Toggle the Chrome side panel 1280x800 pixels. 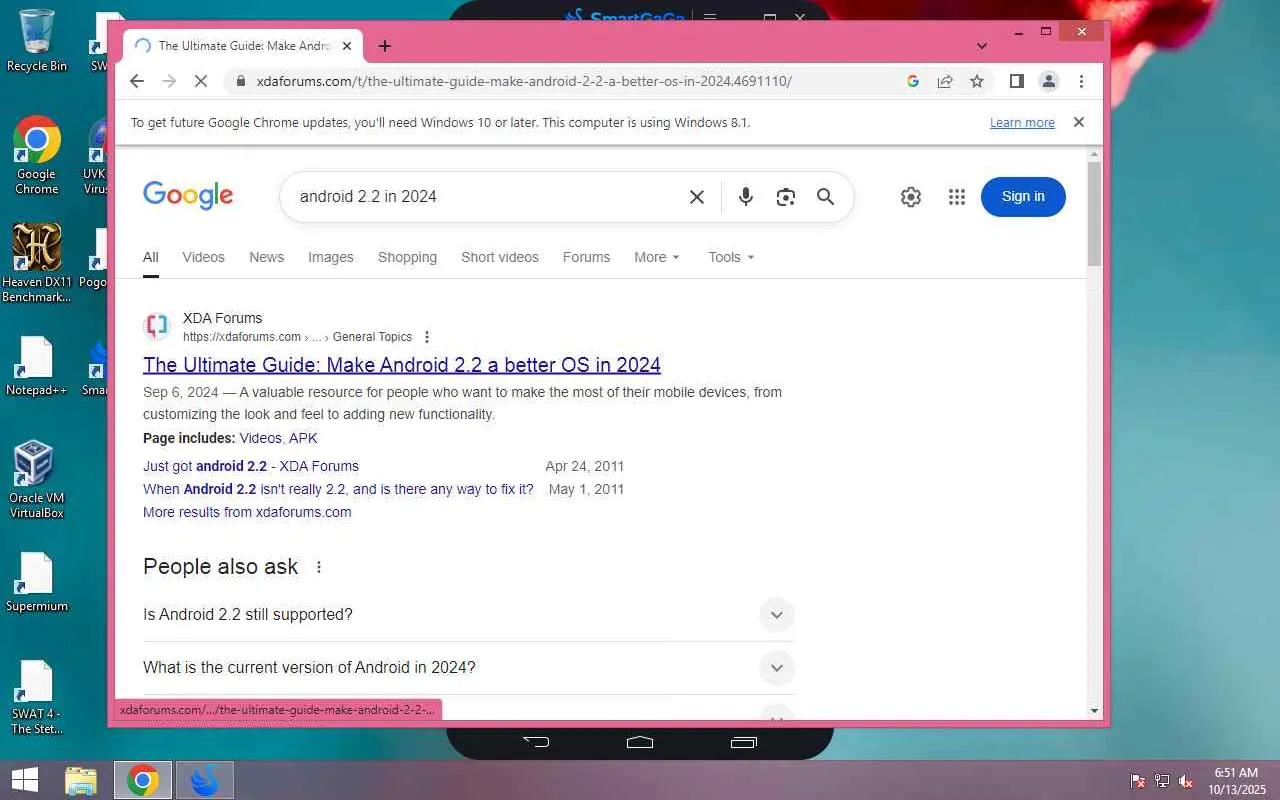[x=1017, y=82]
